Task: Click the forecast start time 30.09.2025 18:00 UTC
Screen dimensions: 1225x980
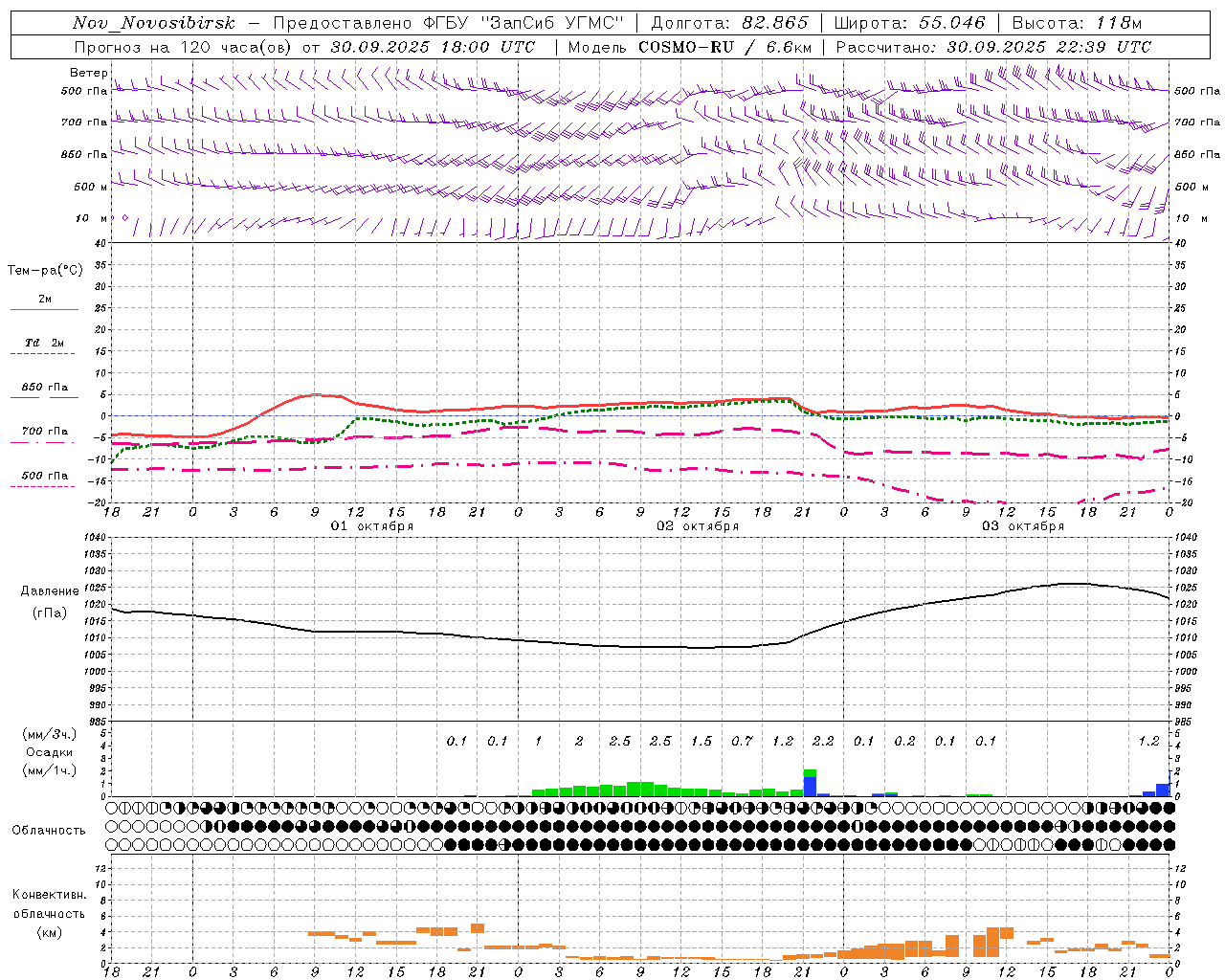Action: coord(433,47)
